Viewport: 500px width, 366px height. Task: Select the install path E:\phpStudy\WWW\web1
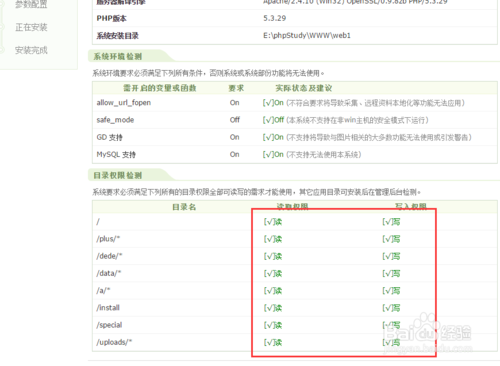click(307, 35)
